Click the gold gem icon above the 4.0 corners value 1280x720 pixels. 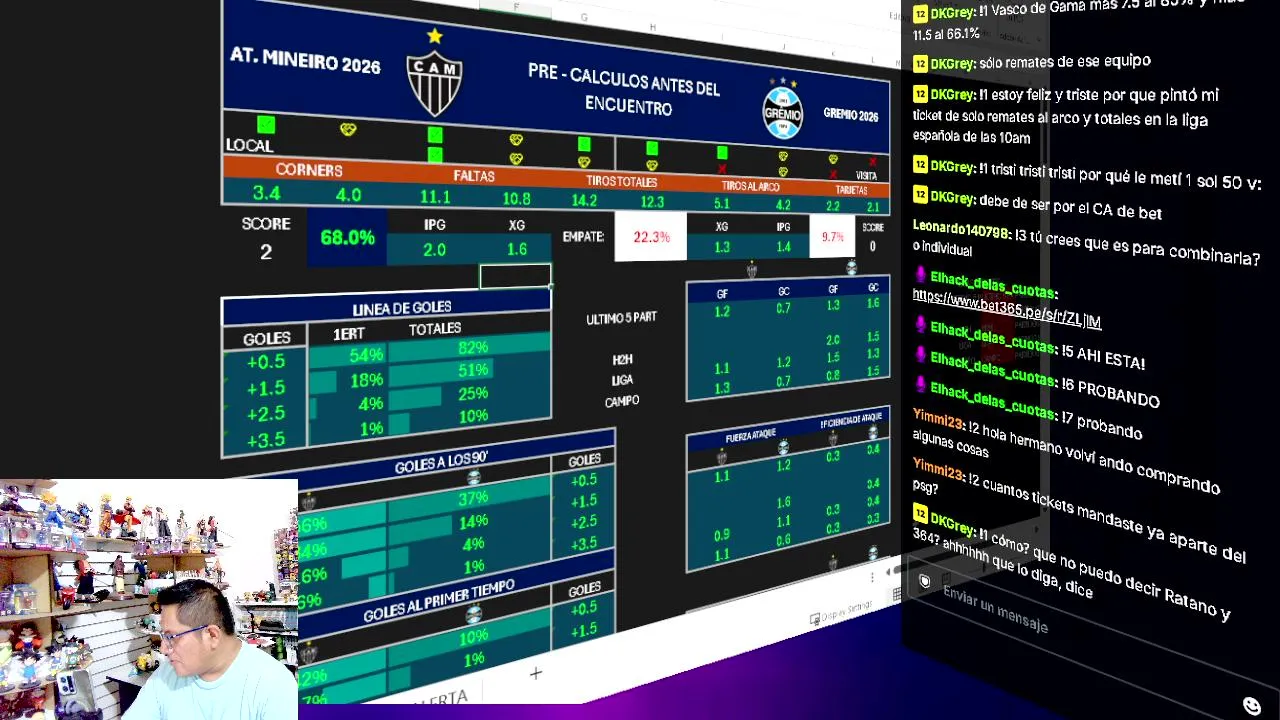(x=348, y=129)
